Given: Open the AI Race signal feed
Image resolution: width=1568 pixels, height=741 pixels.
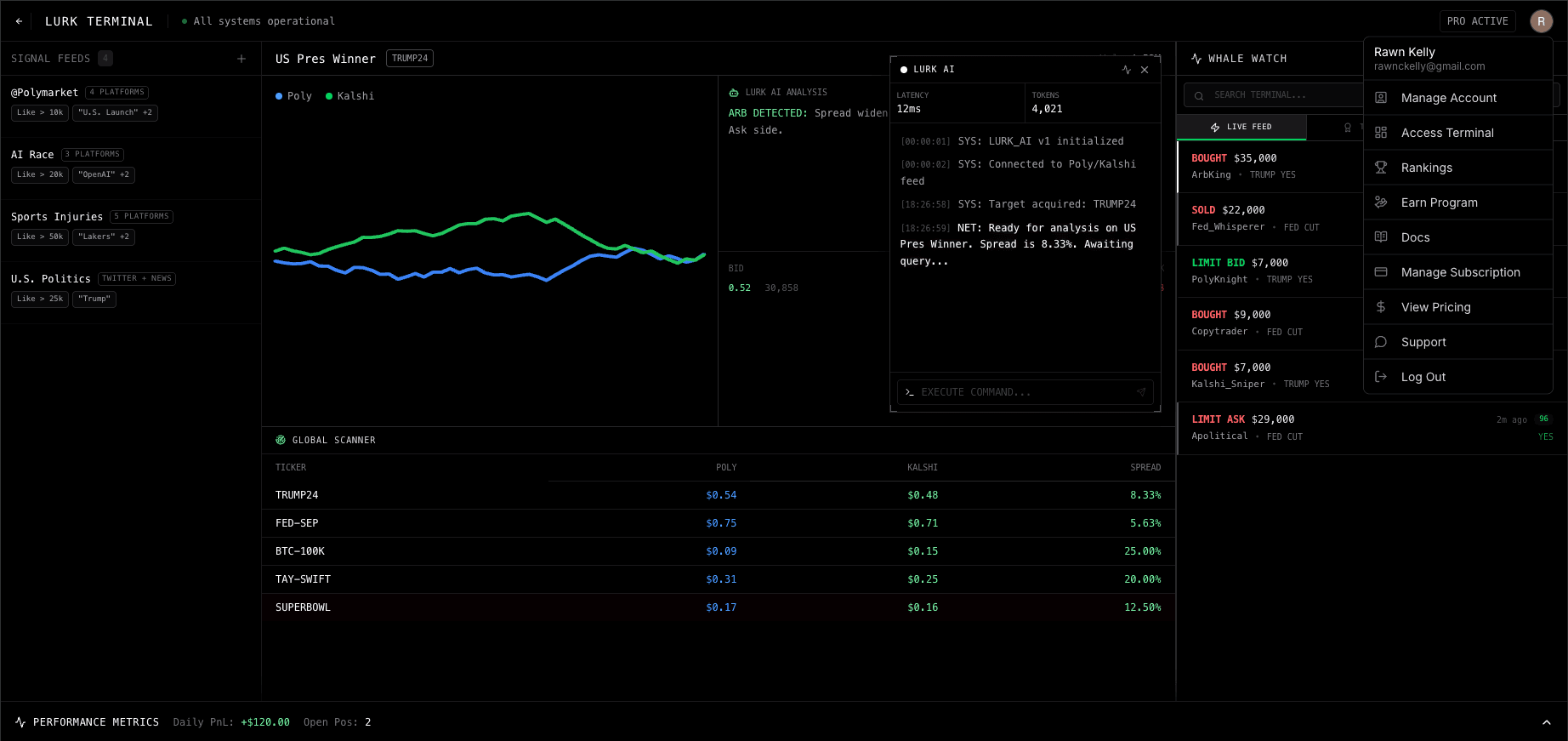Looking at the screenshot, I should [131, 168].
